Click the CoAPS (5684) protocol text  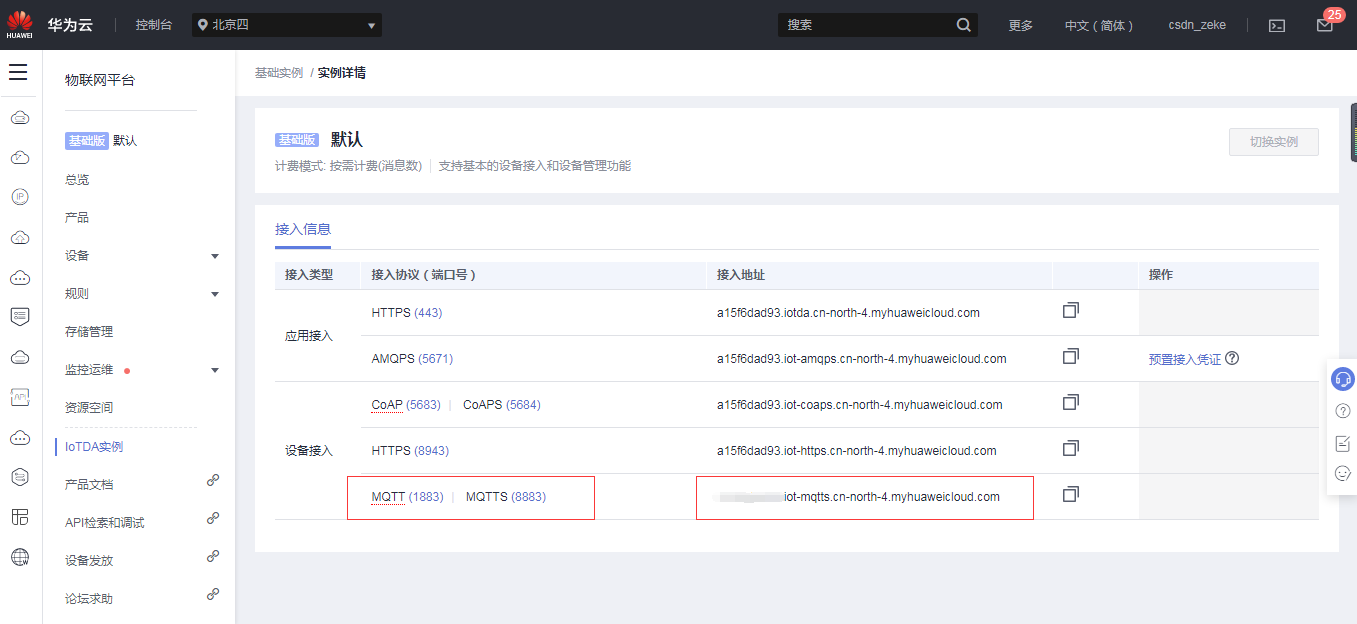click(x=502, y=405)
